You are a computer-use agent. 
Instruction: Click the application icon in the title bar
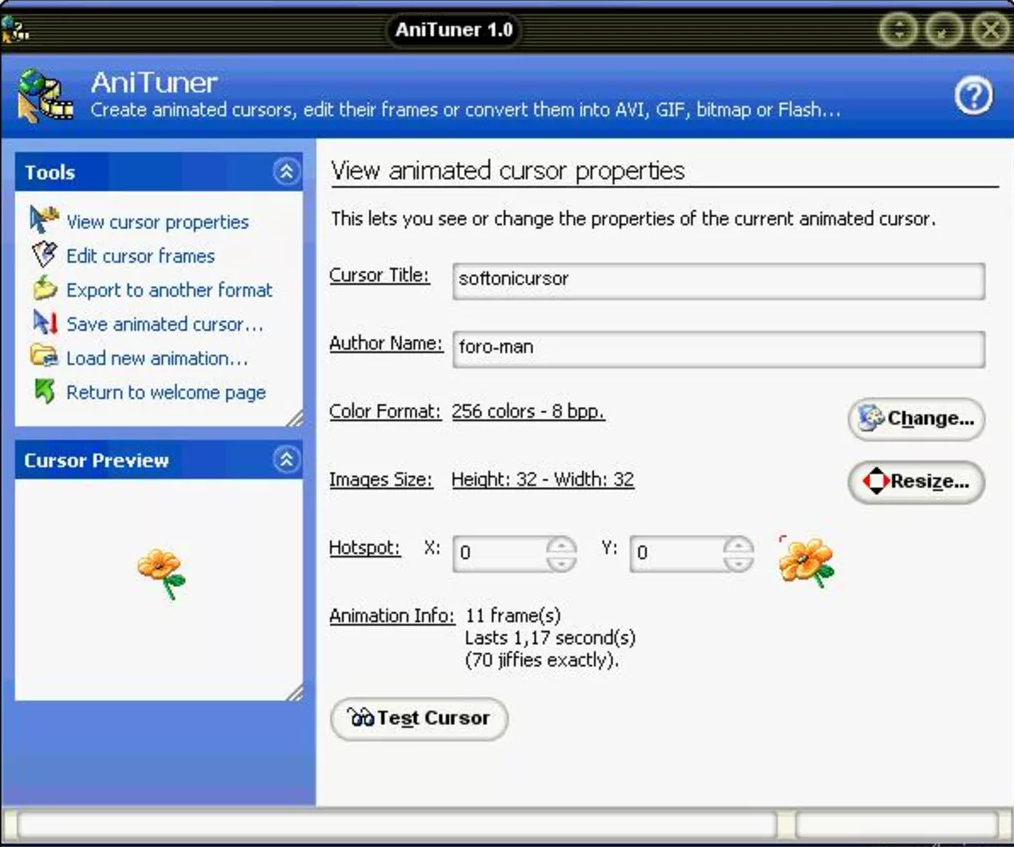(x=15, y=28)
